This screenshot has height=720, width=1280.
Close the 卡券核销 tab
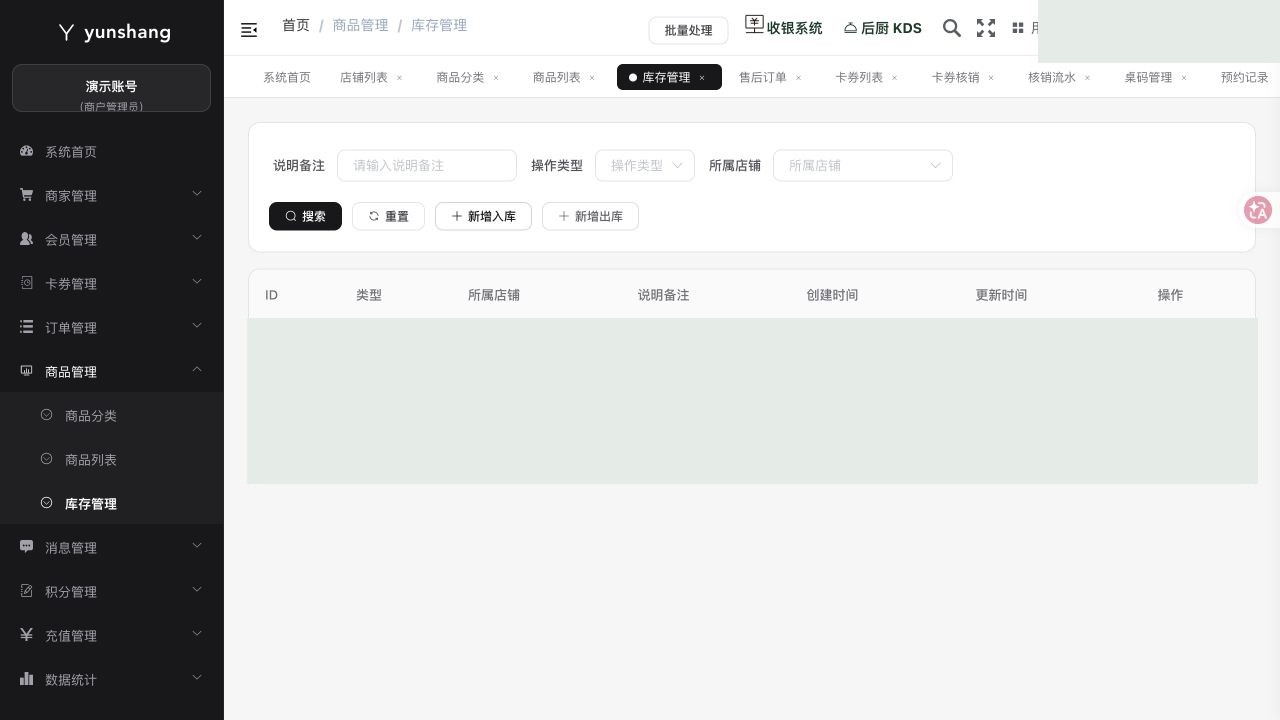pyautogui.click(x=991, y=78)
